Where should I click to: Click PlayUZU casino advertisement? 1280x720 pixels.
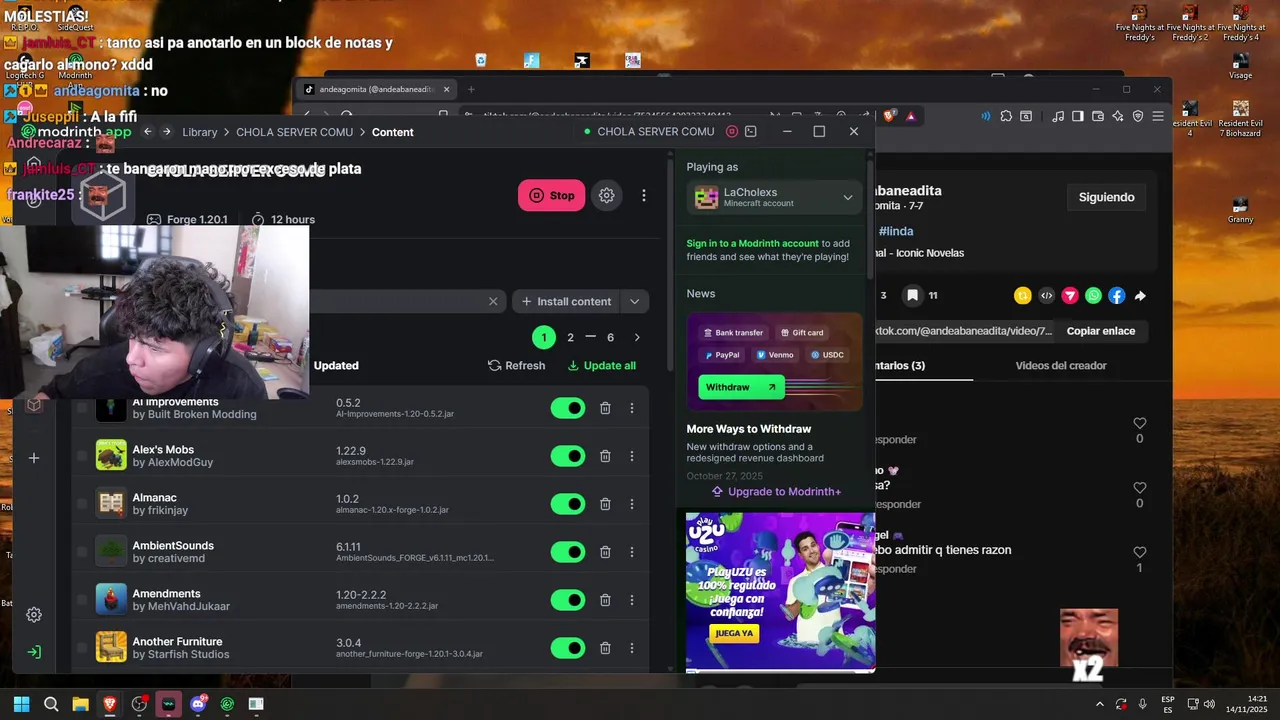pos(780,591)
